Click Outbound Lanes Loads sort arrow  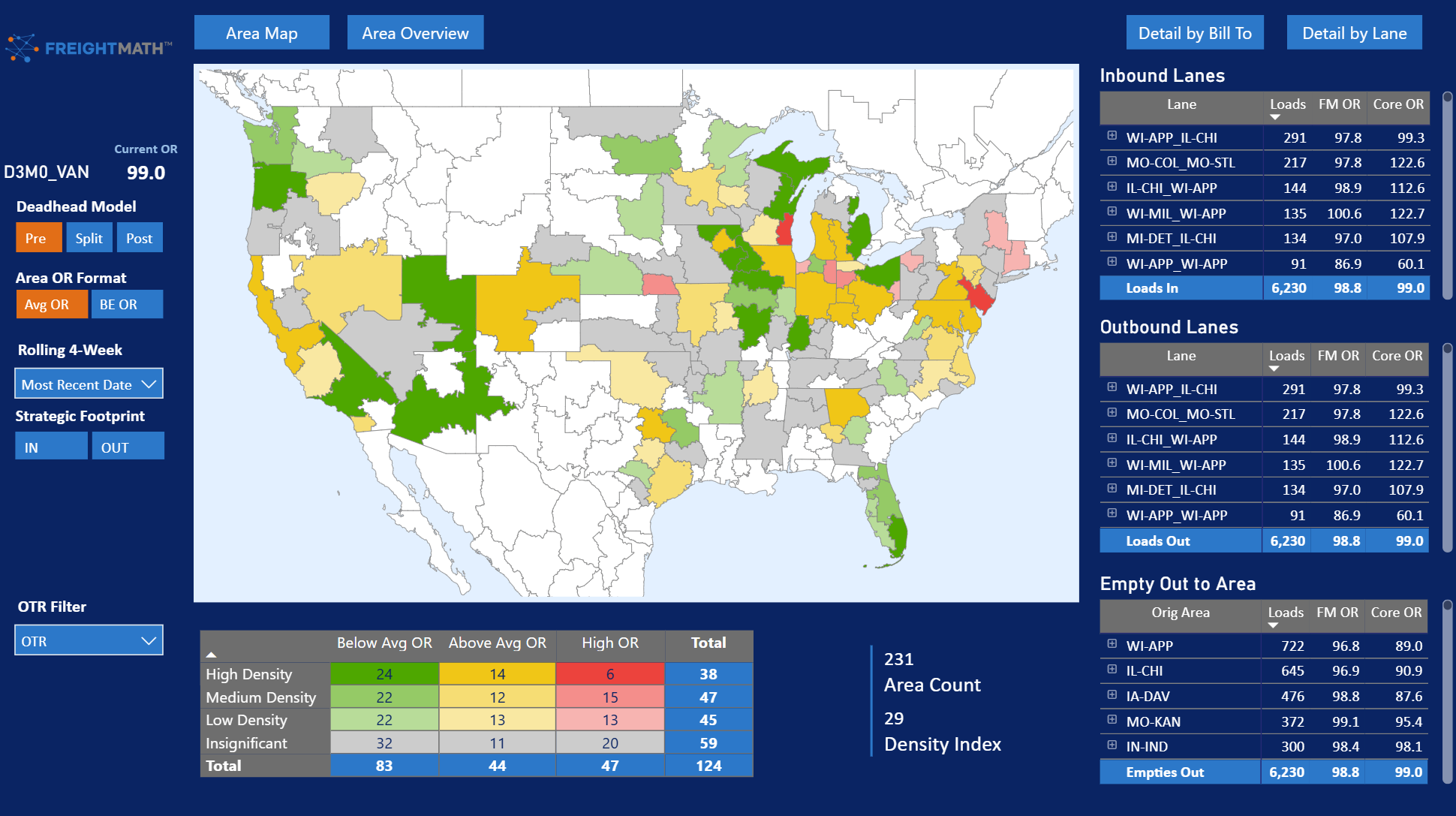point(1274,369)
